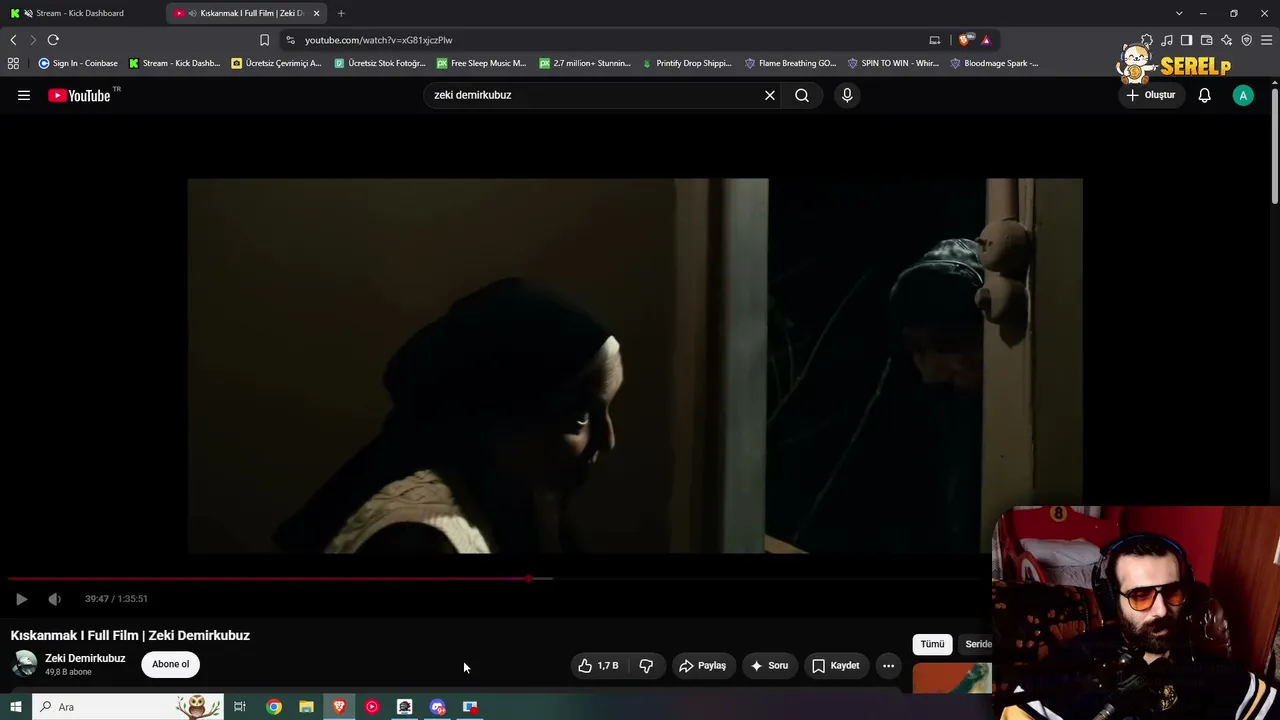Click the address bar URL

pyautogui.click(x=379, y=40)
